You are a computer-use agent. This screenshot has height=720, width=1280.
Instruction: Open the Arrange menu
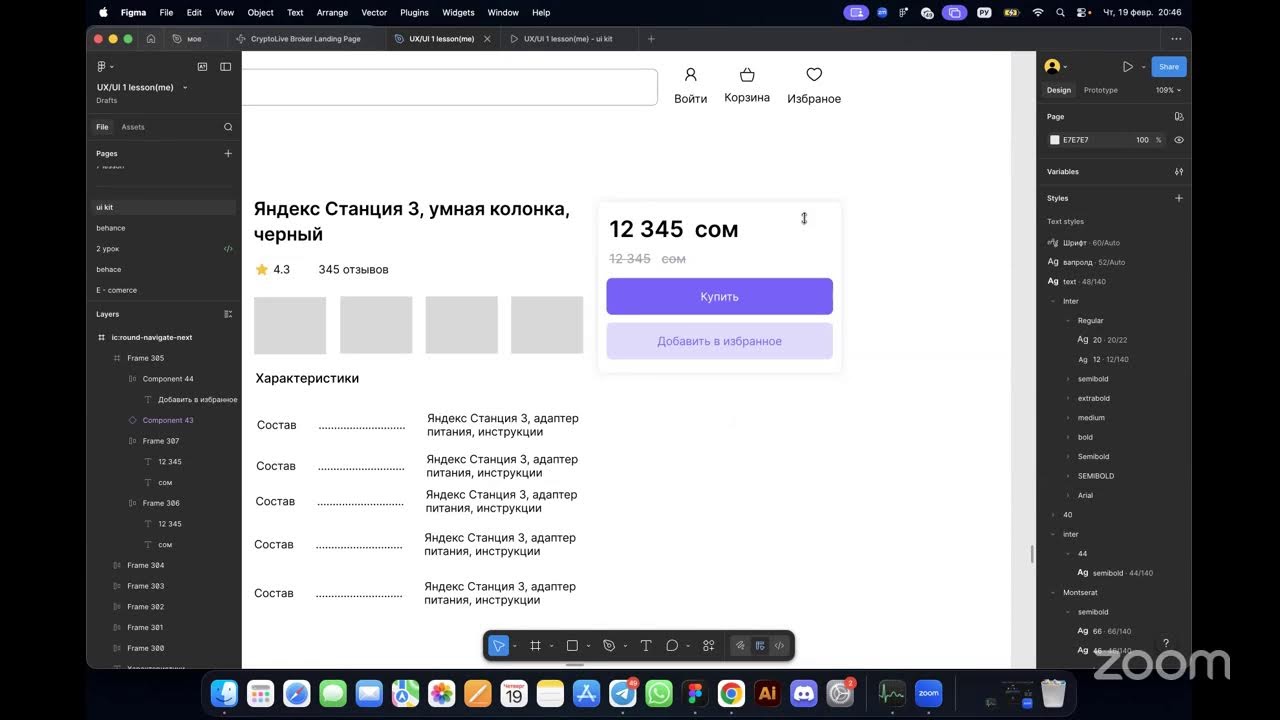[x=332, y=12]
